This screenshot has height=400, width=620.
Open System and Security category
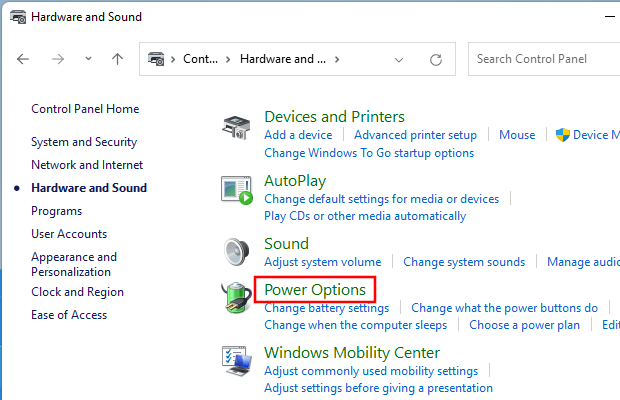(x=84, y=142)
